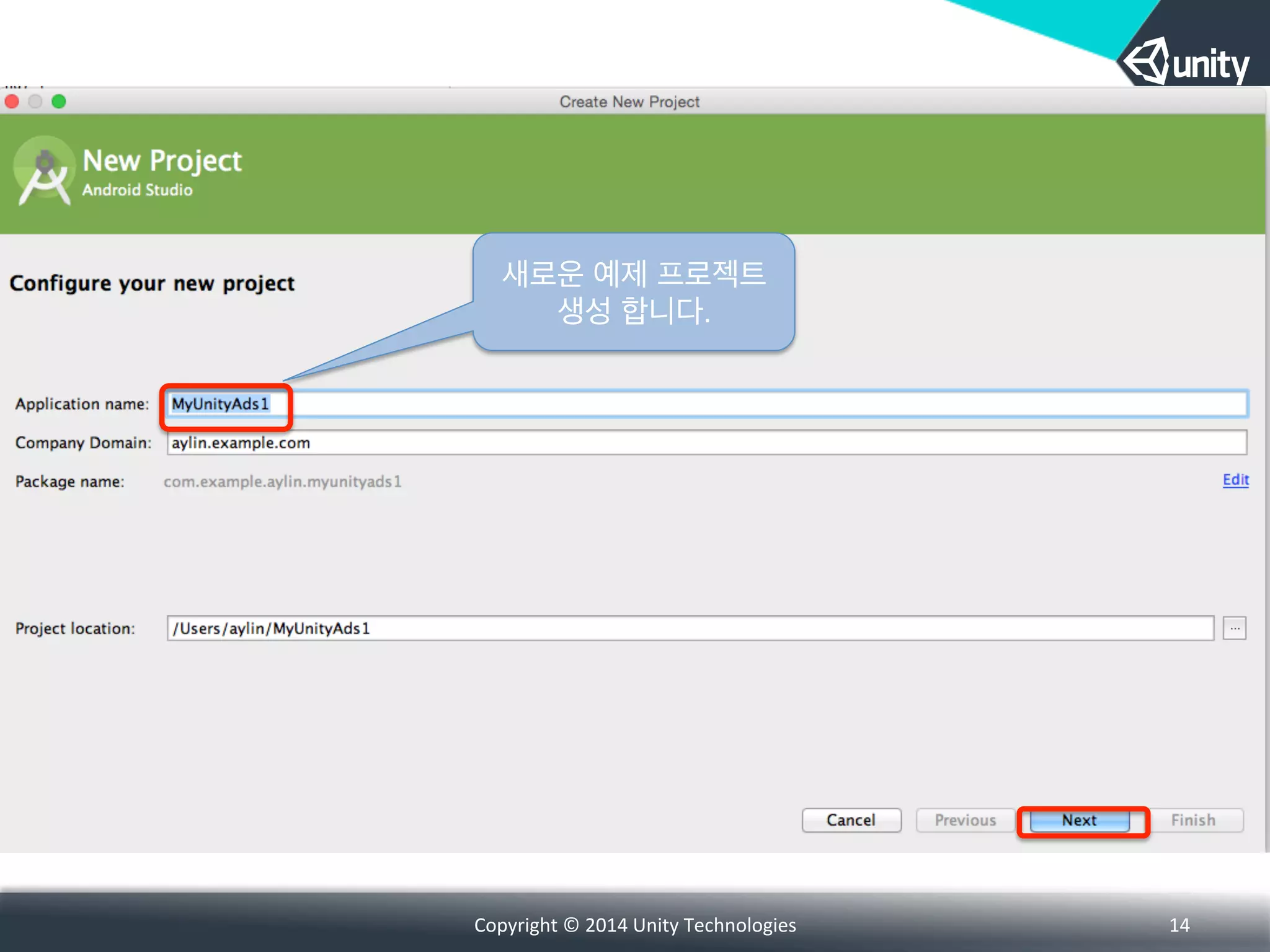
Task: Click the 'Company Domain:' label
Action: pyautogui.click(x=84, y=443)
